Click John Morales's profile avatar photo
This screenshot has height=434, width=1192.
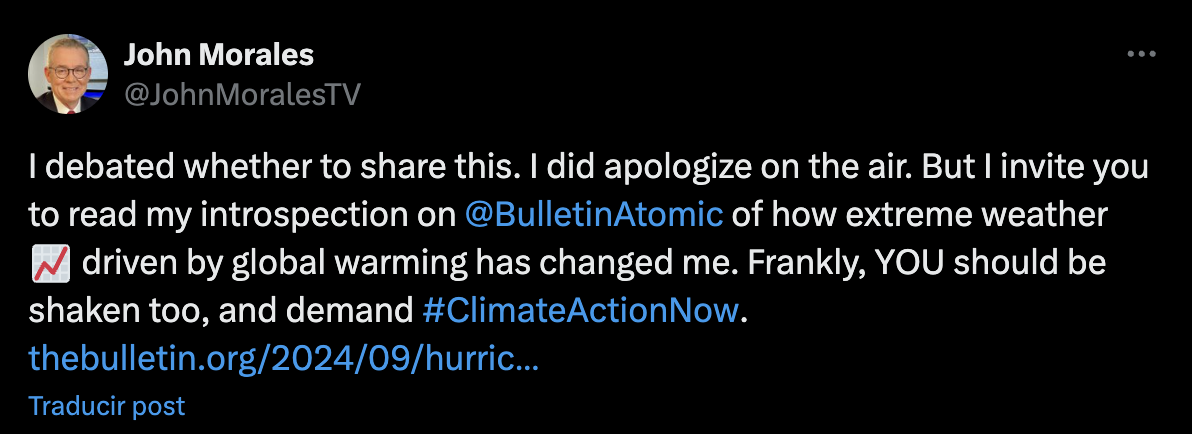(68, 74)
